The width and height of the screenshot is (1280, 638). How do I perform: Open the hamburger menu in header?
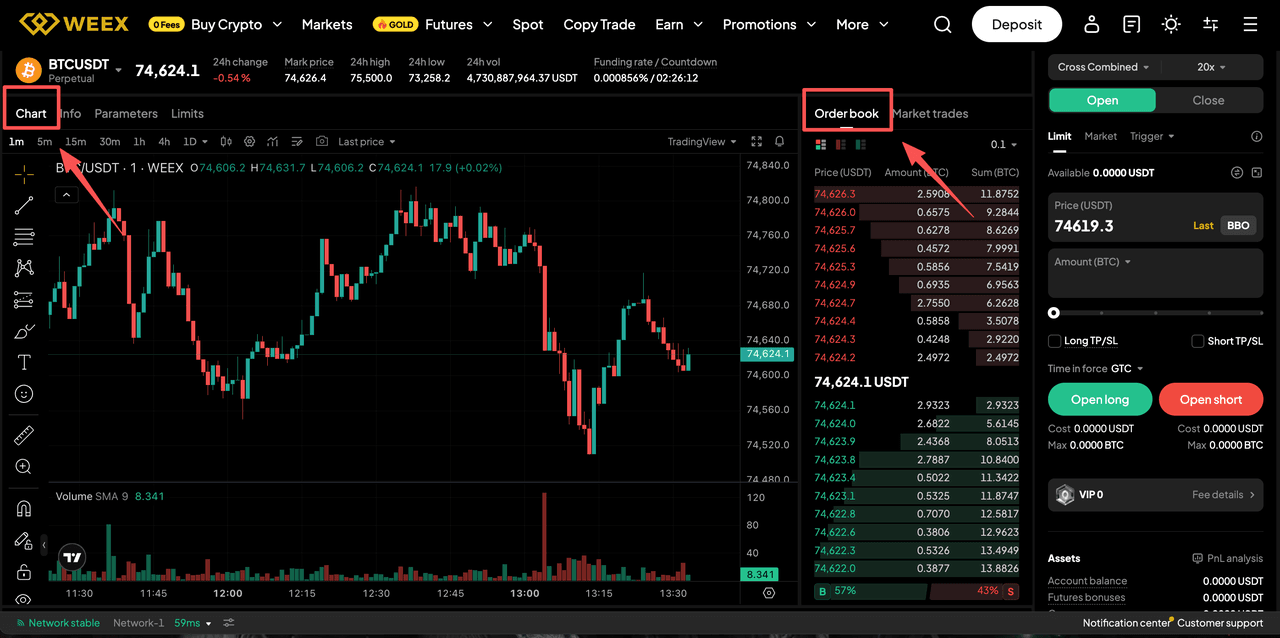pyautogui.click(x=1251, y=24)
